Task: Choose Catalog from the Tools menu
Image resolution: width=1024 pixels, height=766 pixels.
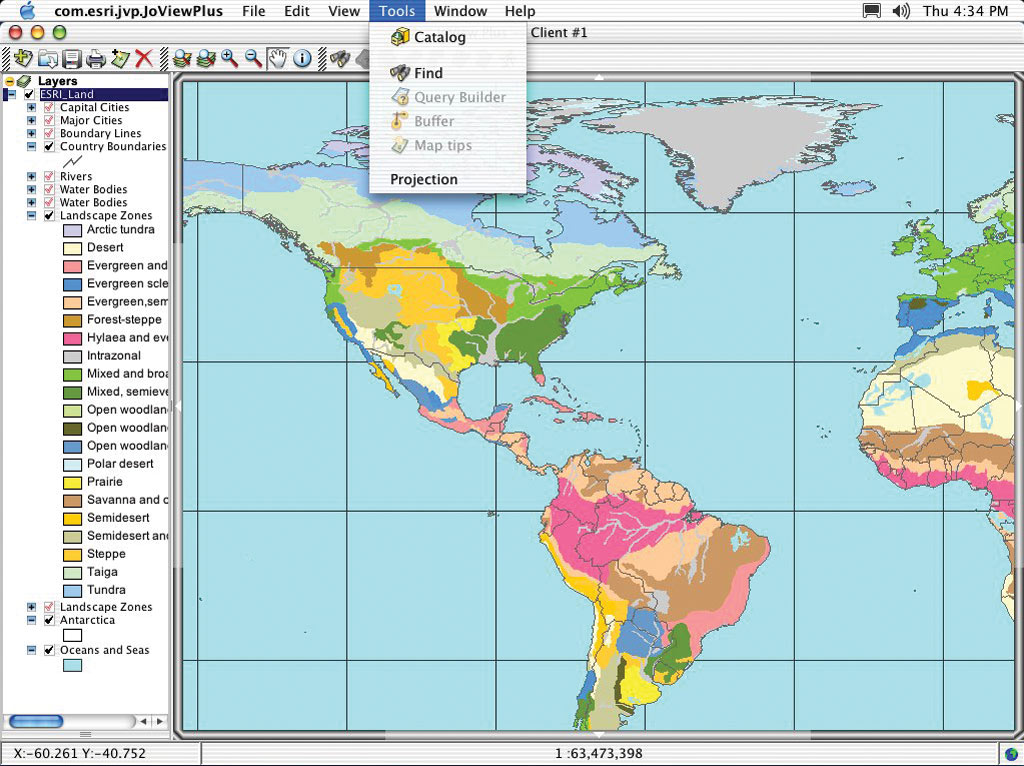Action: (x=439, y=38)
